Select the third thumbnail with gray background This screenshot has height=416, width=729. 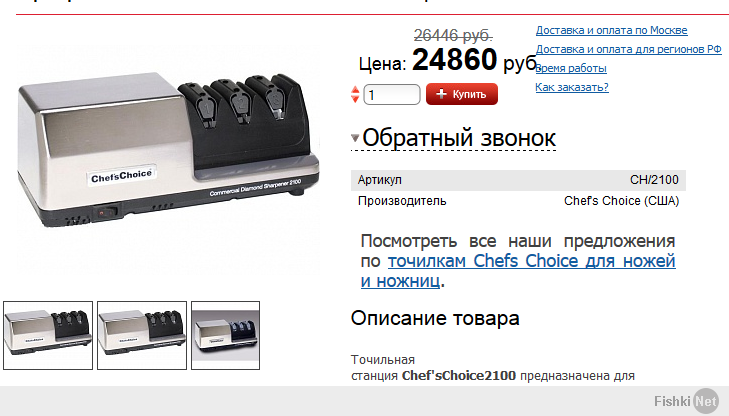coord(225,335)
